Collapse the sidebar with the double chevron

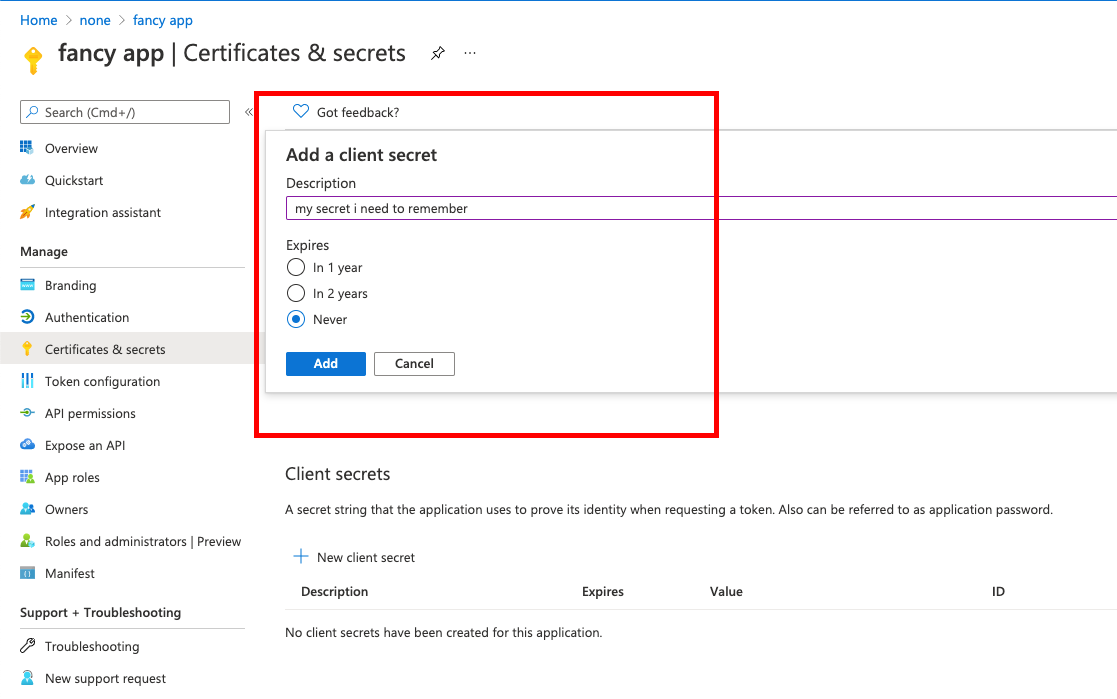point(249,112)
